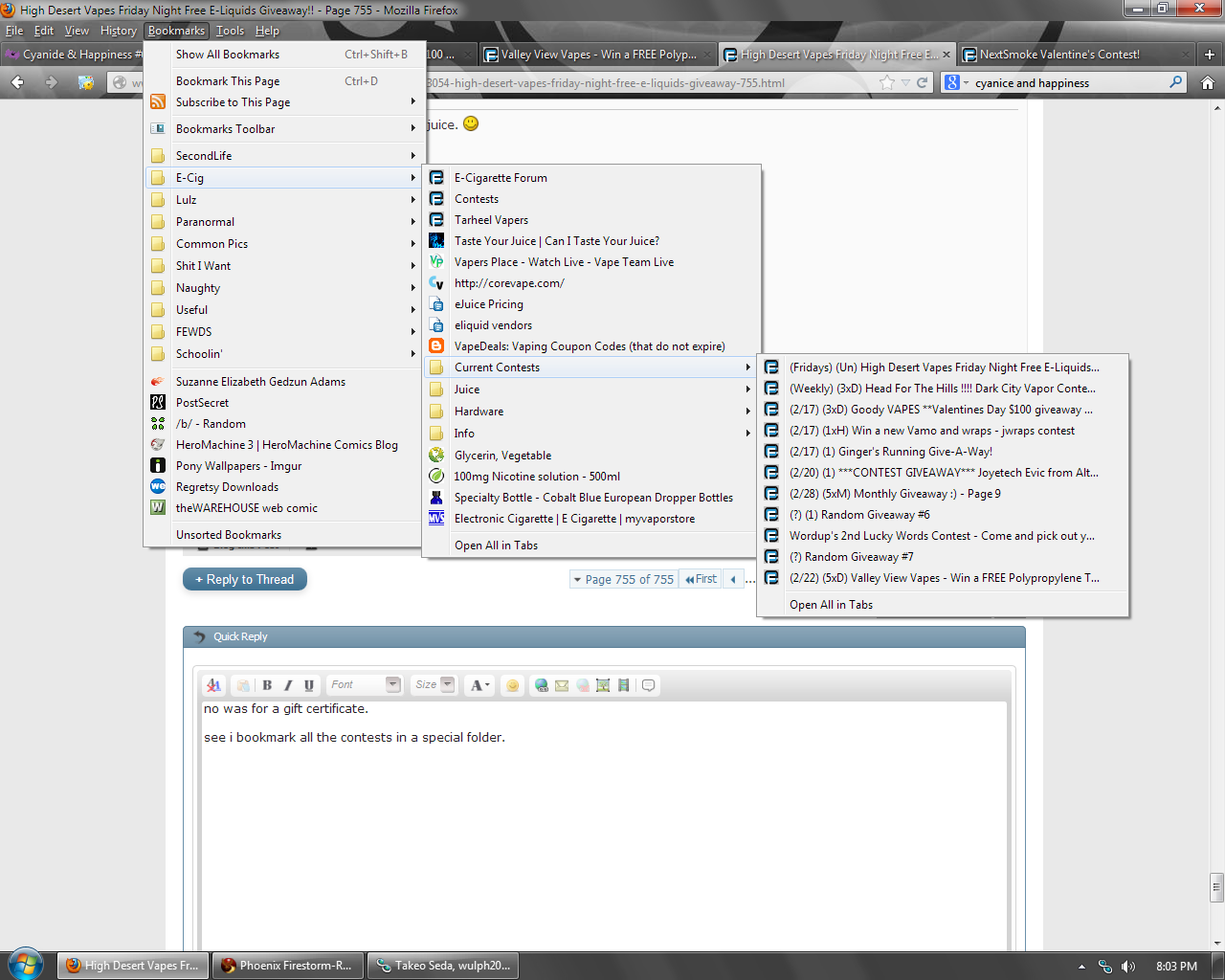The height and width of the screenshot is (980, 1225).
Task: Select Show All Bookmarks menu entry
Action: [228, 55]
